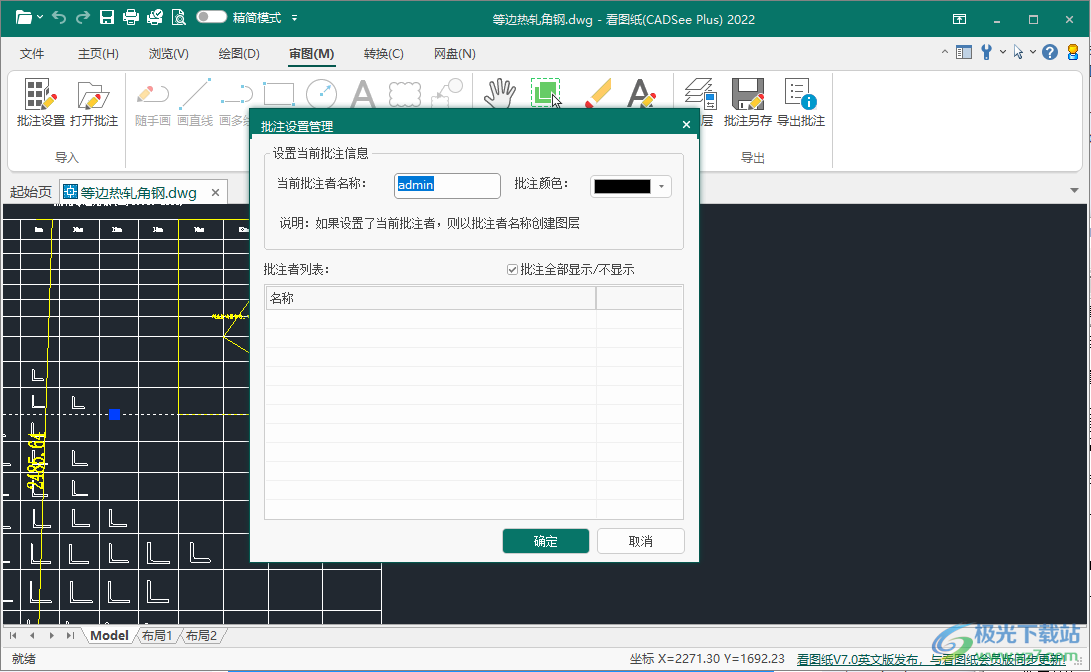
Task: Switch to the 网盘(N) ribbon tab
Action: tap(454, 54)
